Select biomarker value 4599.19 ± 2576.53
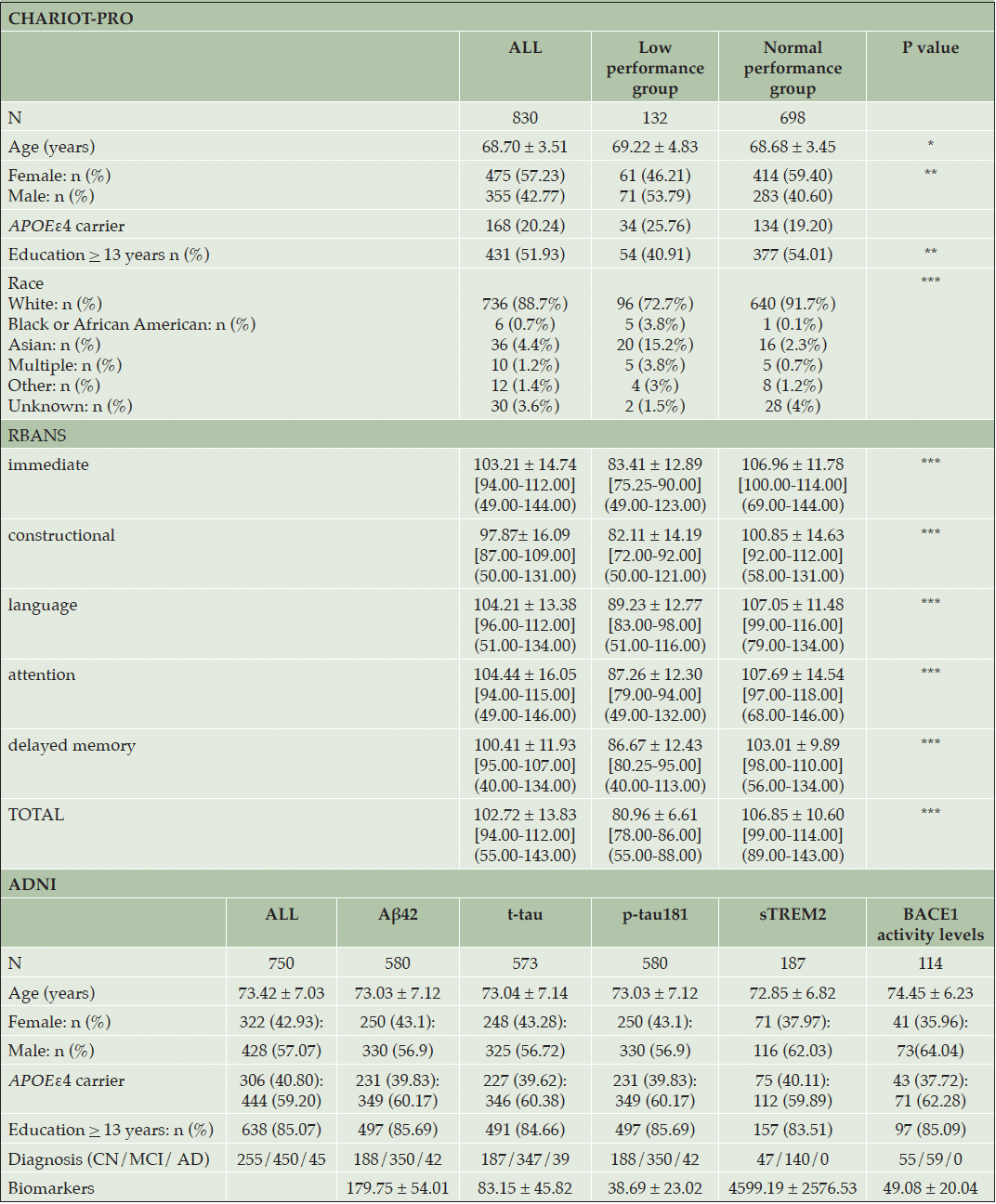This screenshot has width=996, height=1204. [793, 1188]
